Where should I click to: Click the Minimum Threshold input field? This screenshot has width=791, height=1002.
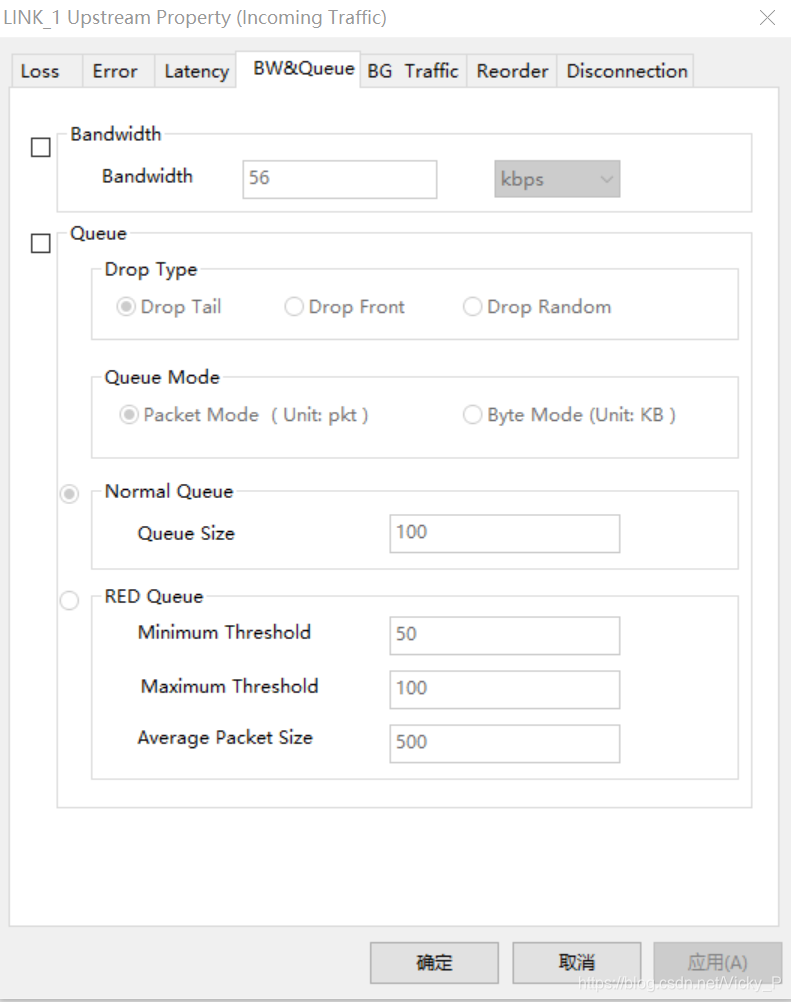point(505,636)
